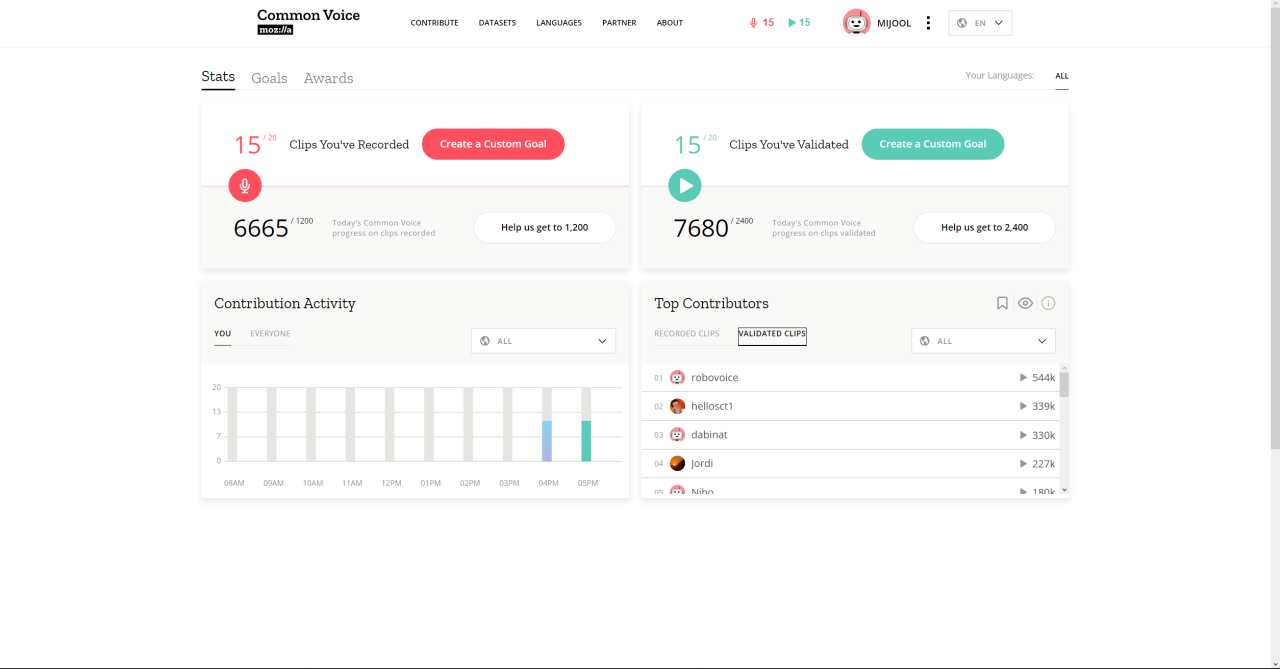The height and width of the screenshot is (669, 1280).
Task: Click the bookmark icon in Top Contributors
Action: [x=1002, y=303]
